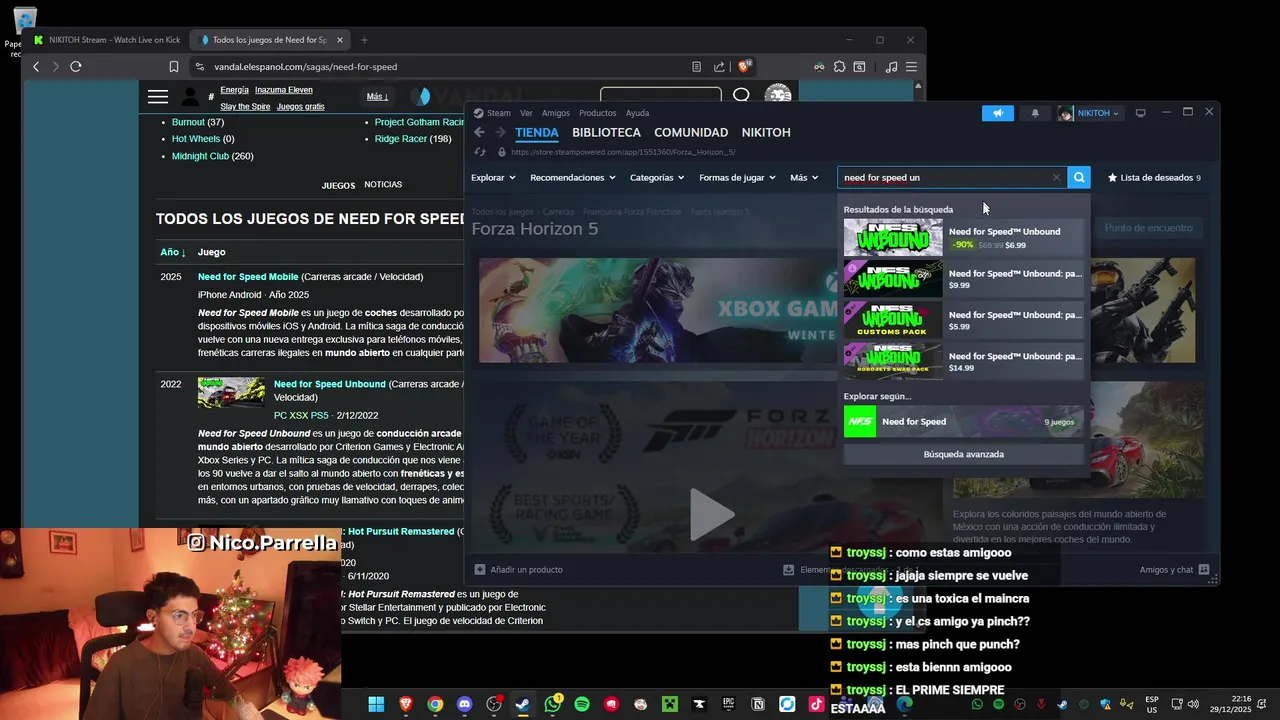1280x720 pixels.
Task: Expand Más menu in Steam store
Action: coord(804,178)
